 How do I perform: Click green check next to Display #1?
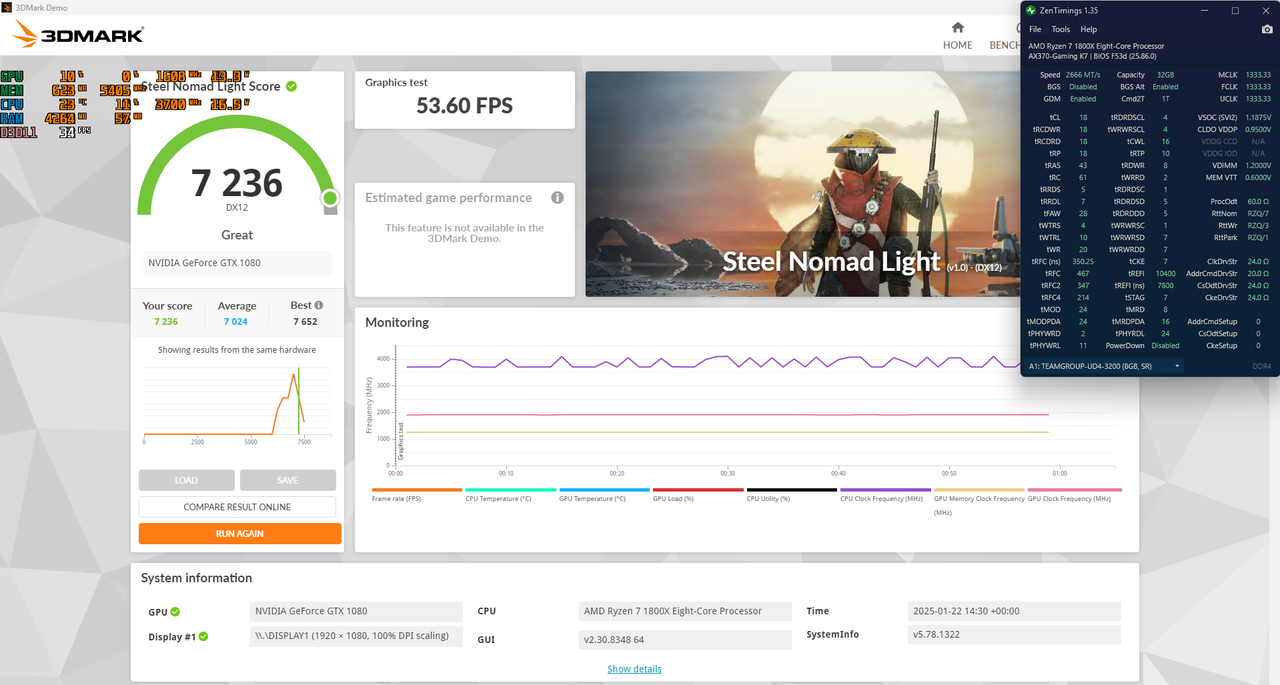click(203, 636)
